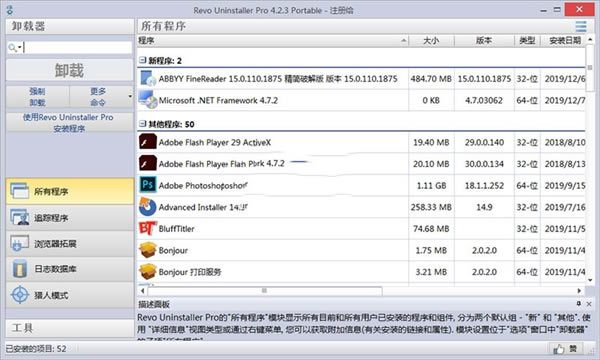Click the 所有程序 sidebar icon
The image size is (600, 360).
click(20, 191)
